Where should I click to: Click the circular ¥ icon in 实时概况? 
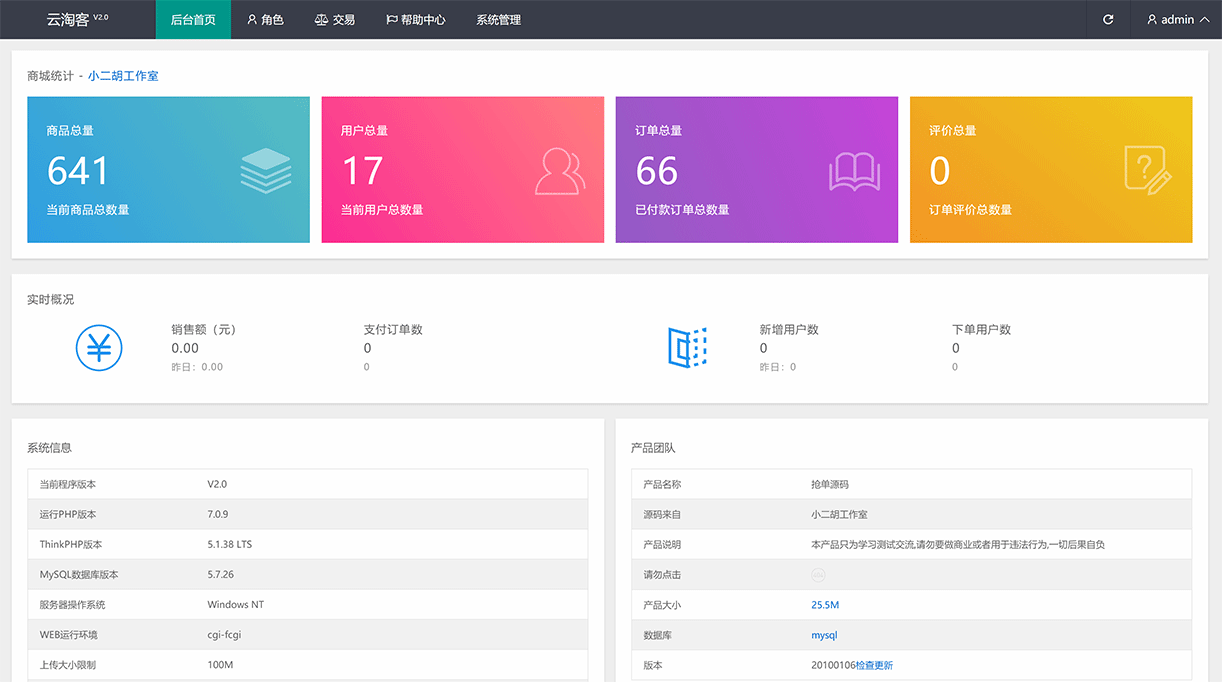coord(99,347)
